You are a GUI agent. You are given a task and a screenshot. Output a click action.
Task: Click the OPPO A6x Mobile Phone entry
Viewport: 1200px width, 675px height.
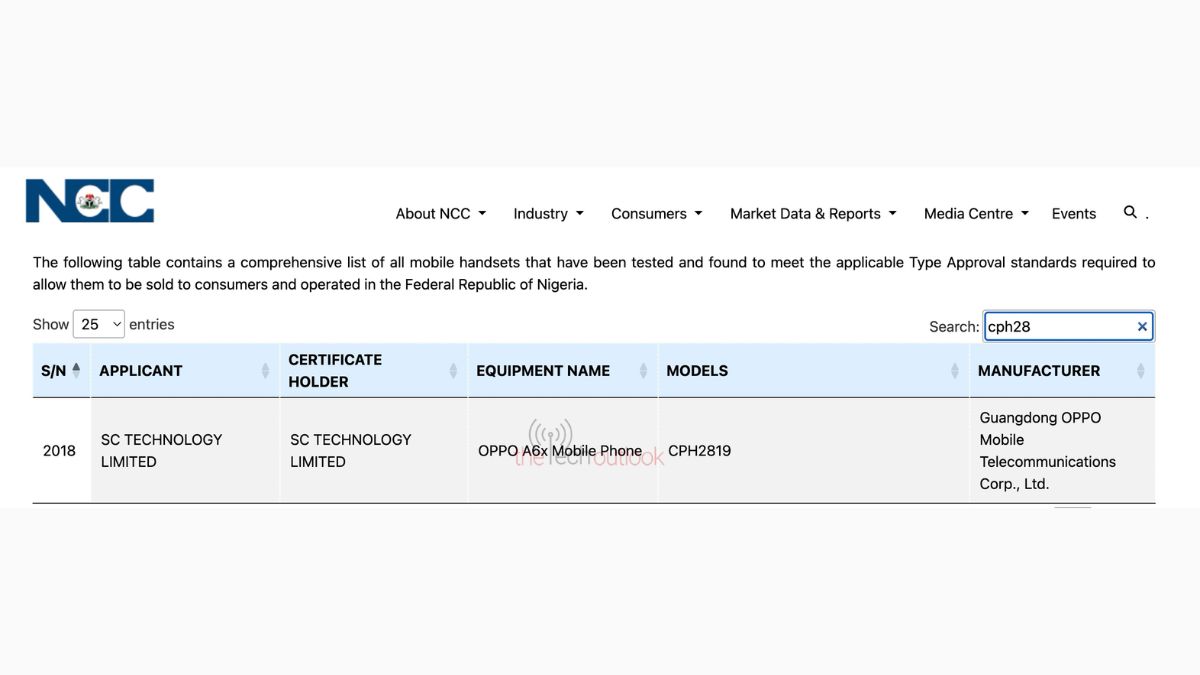[559, 451]
